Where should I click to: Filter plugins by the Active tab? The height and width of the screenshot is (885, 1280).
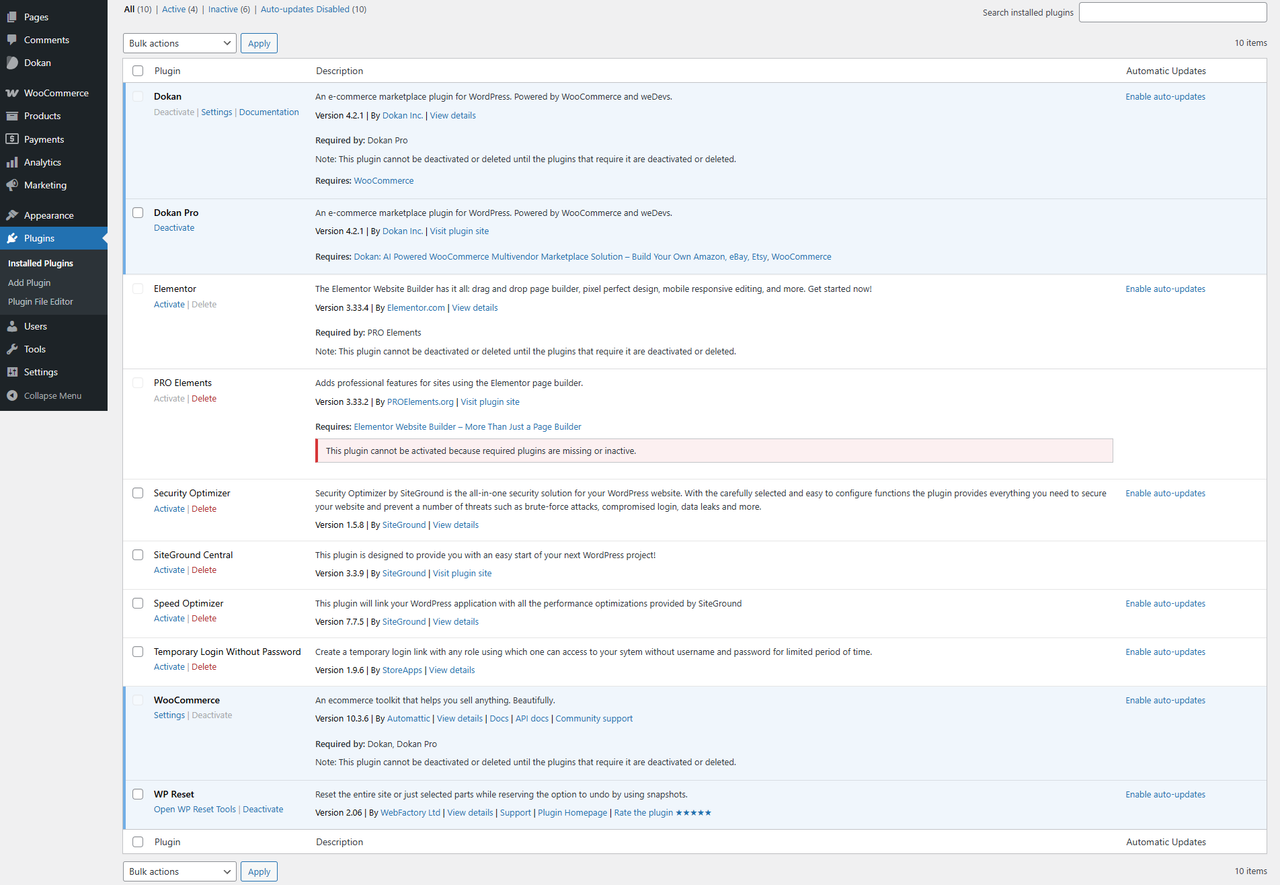click(174, 9)
